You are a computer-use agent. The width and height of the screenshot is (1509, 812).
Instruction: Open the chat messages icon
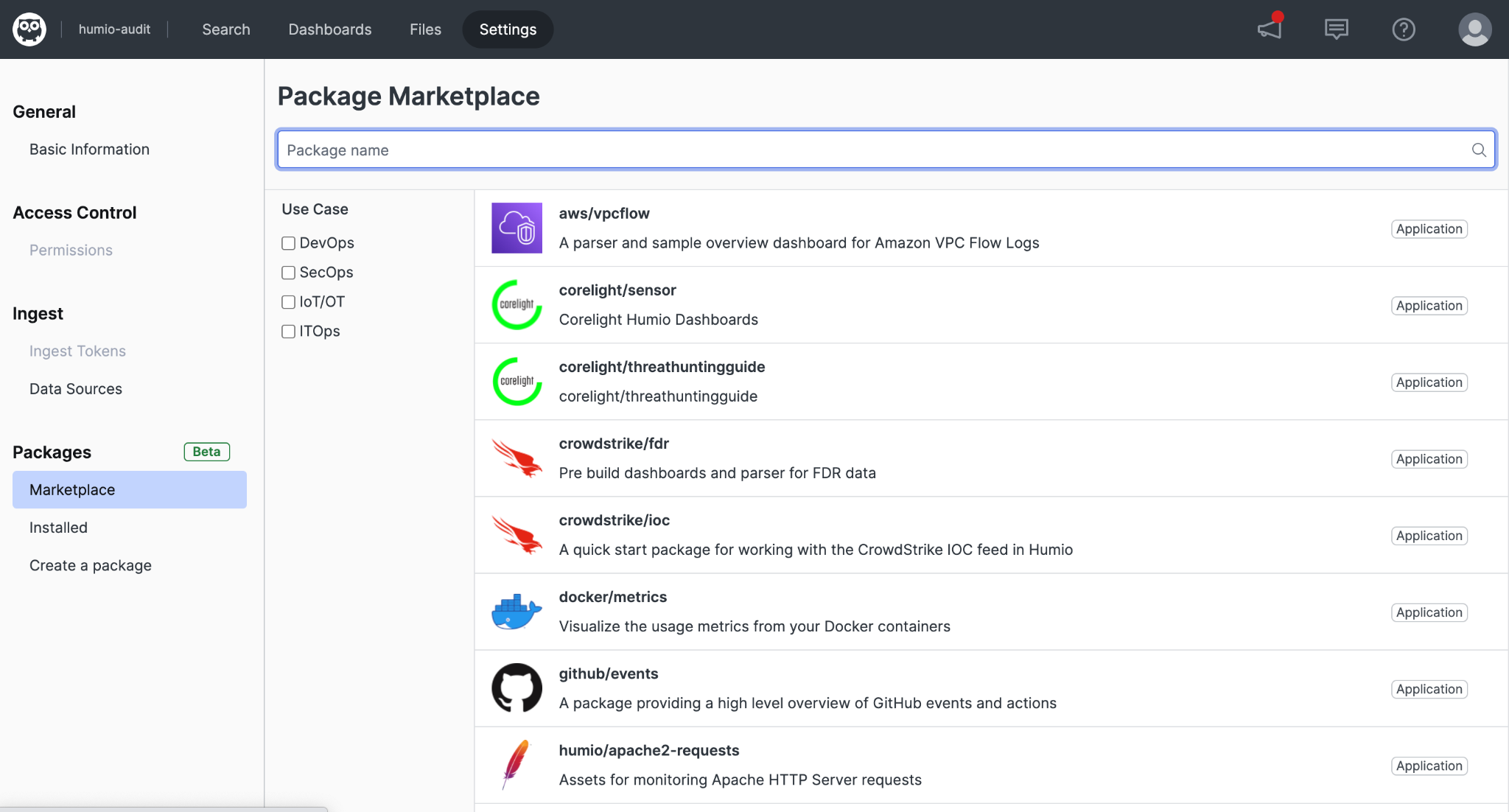pos(1336,29)
